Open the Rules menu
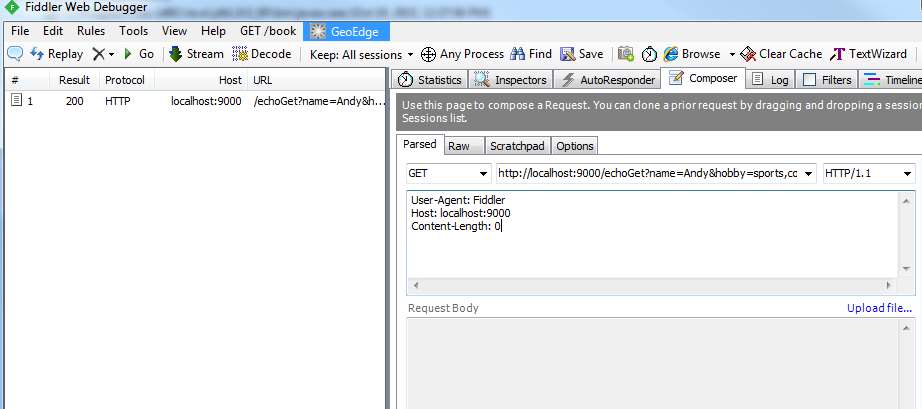Viewport: 922px width, 409px height. (x=91, y=31)
